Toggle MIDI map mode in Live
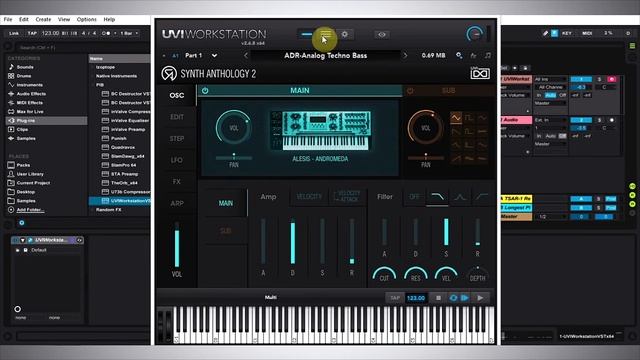The image size is (640, 360). click(587, 33)
